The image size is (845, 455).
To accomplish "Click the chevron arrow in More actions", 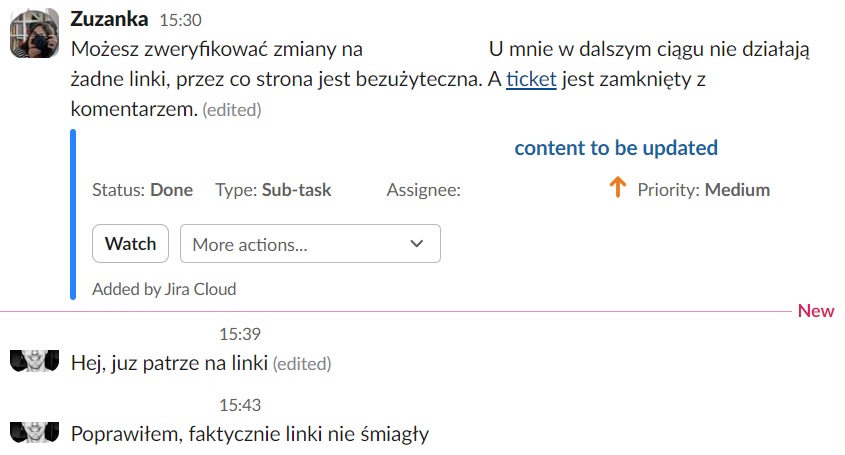I will coord(418,244).
